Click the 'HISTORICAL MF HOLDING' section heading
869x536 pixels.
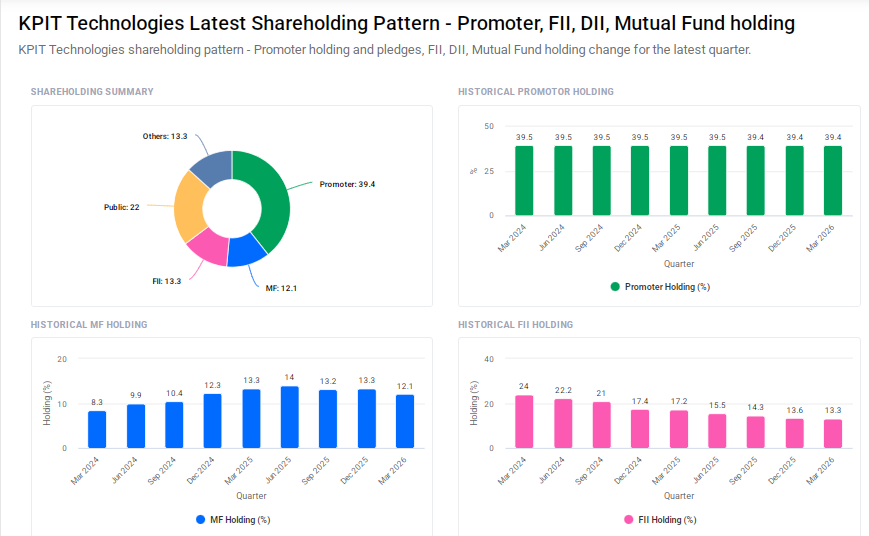click(x=89, y=324)
